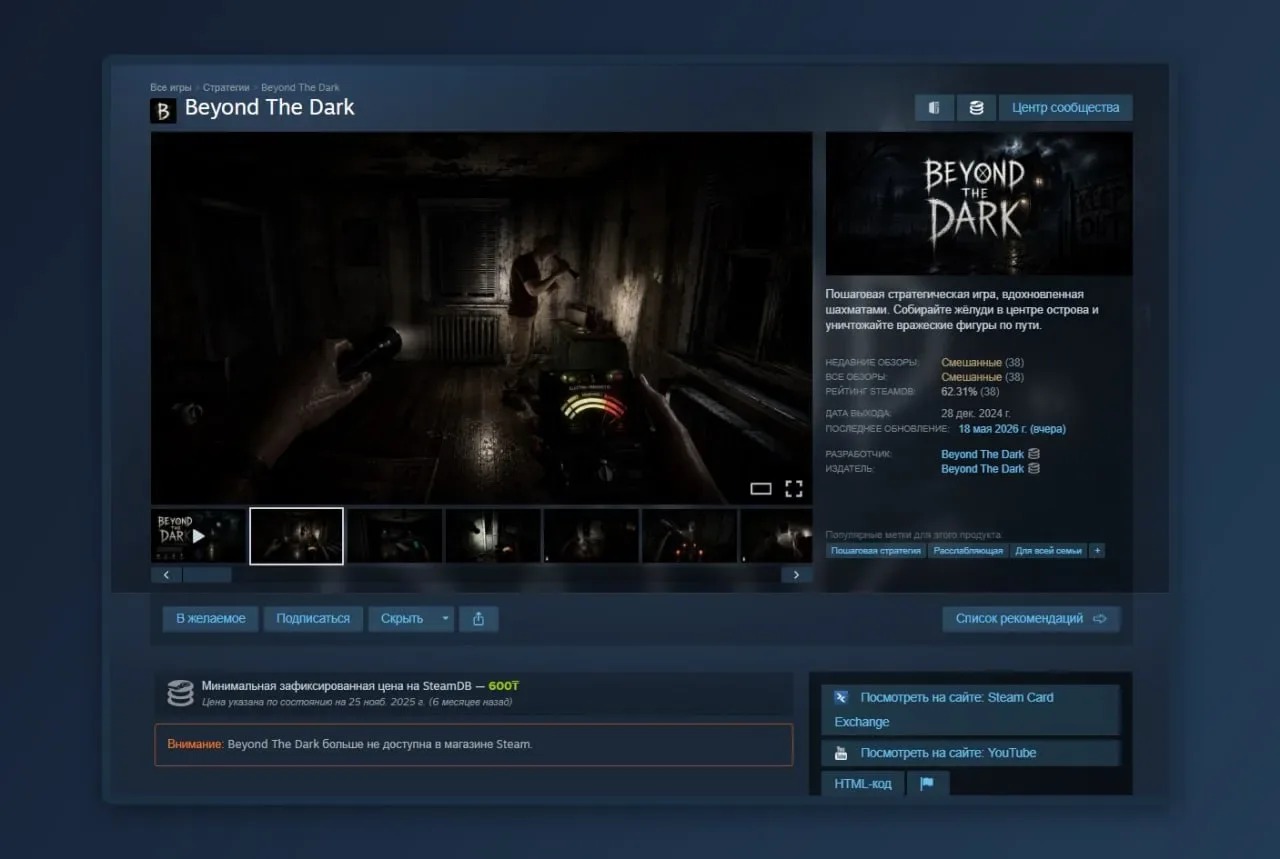Open developer link Beyond The Dark
The height and width of the screenshot is (859, 1280).
coord(982,454)
